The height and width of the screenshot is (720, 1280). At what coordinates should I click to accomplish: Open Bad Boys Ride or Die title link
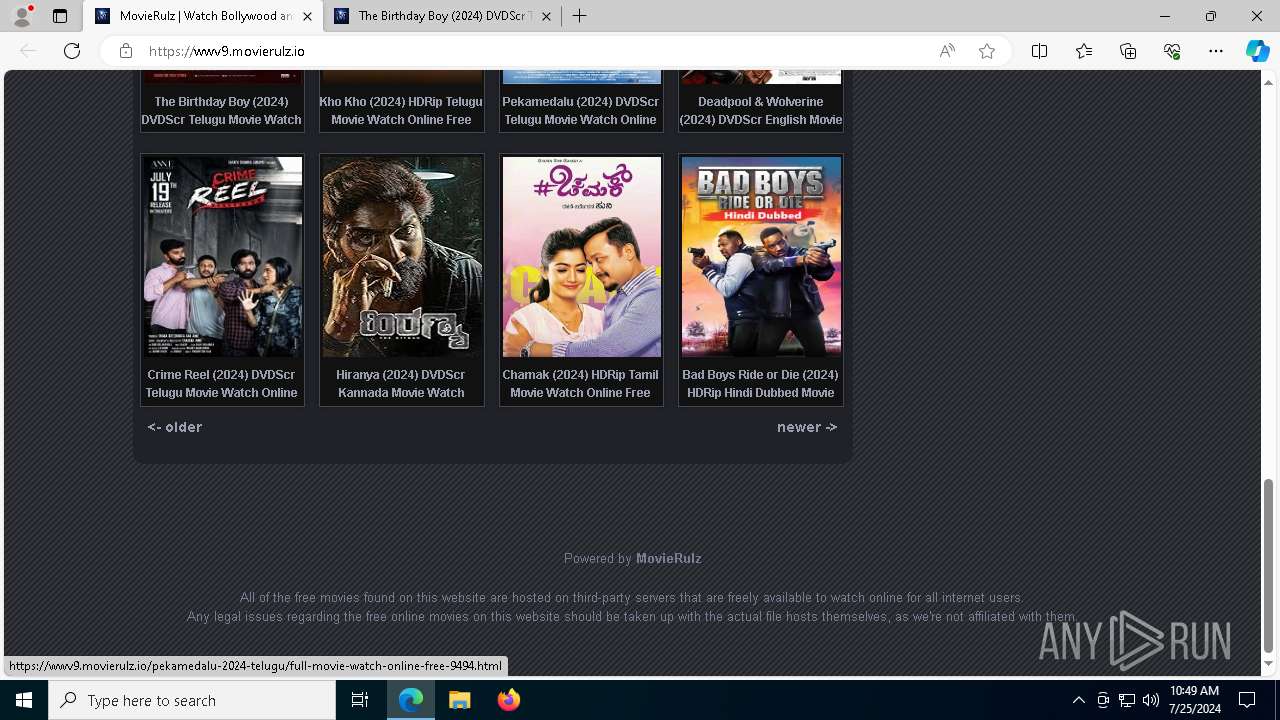(760, 384)
